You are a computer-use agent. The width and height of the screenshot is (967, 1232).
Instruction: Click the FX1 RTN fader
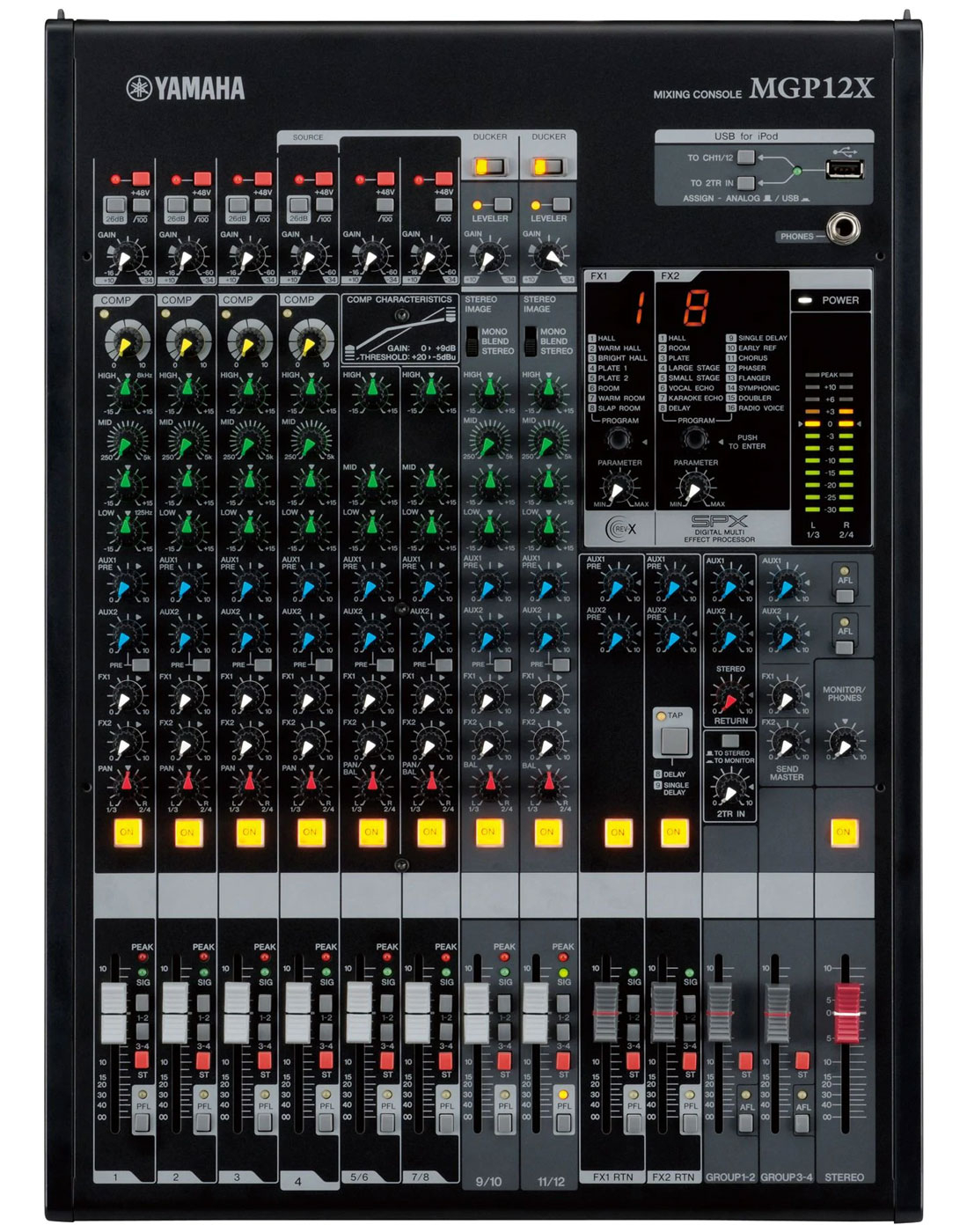(607, 1013)
